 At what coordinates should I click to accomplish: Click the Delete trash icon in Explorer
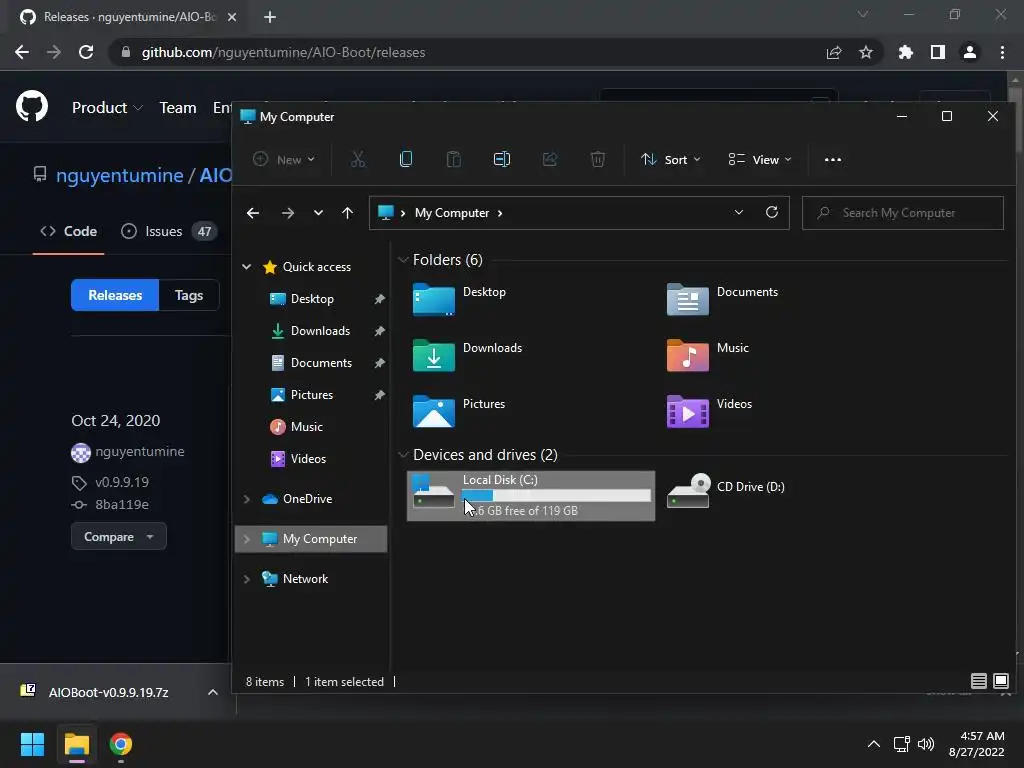tap(598, 159)
